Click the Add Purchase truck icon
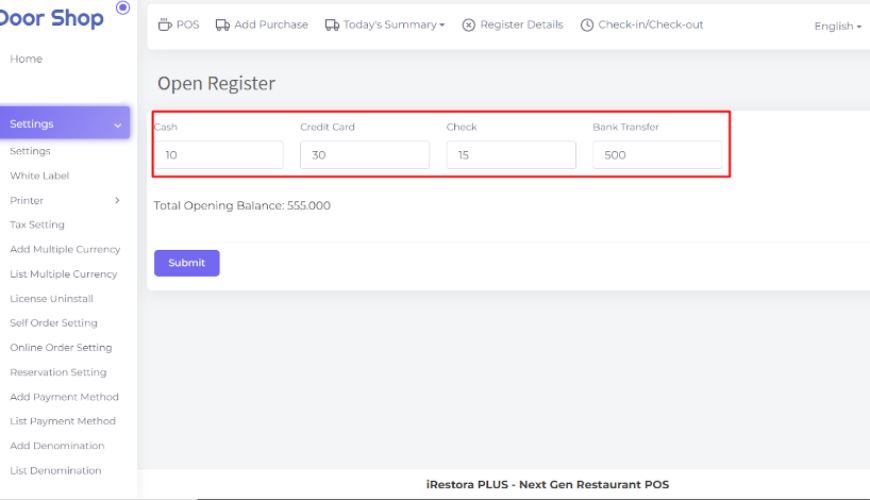Image resolution: width=870 pixels, height=500 pixels. 223,25
